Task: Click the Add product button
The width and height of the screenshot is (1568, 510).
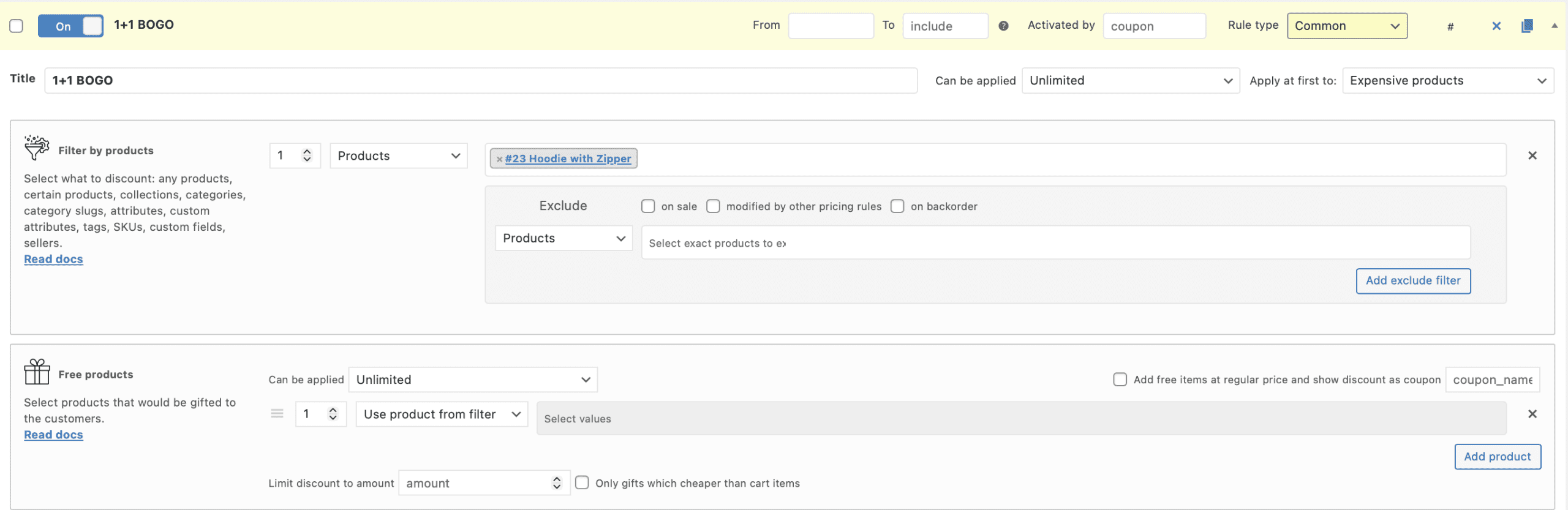Action: 1497,456
